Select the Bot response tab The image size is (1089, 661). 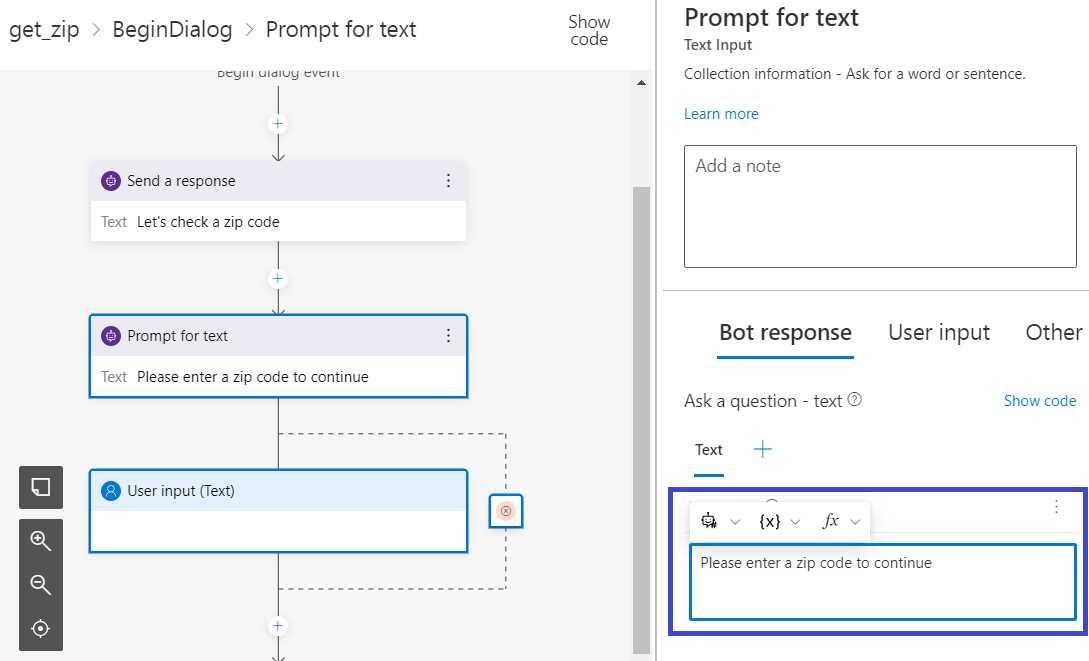[x=785, y=332]
